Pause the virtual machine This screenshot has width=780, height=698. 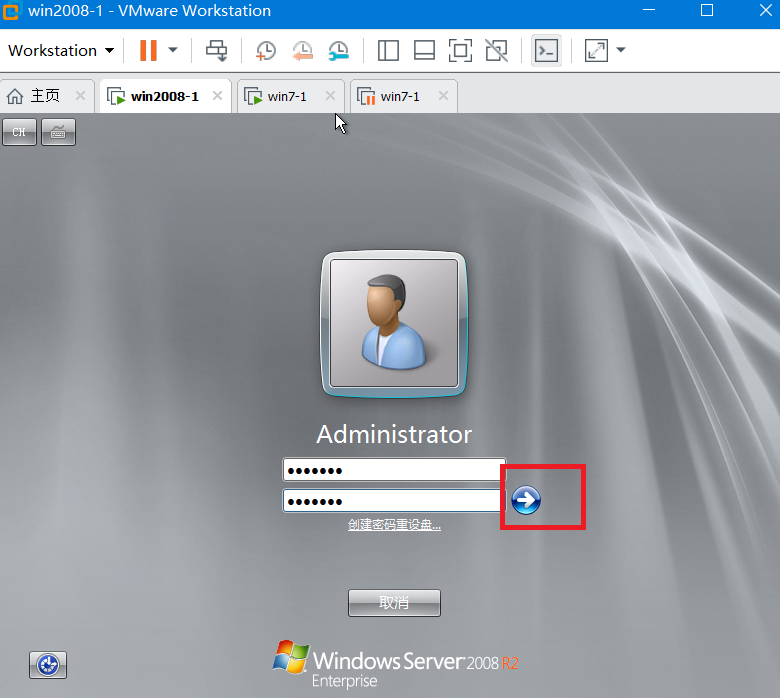click(148, 50)
